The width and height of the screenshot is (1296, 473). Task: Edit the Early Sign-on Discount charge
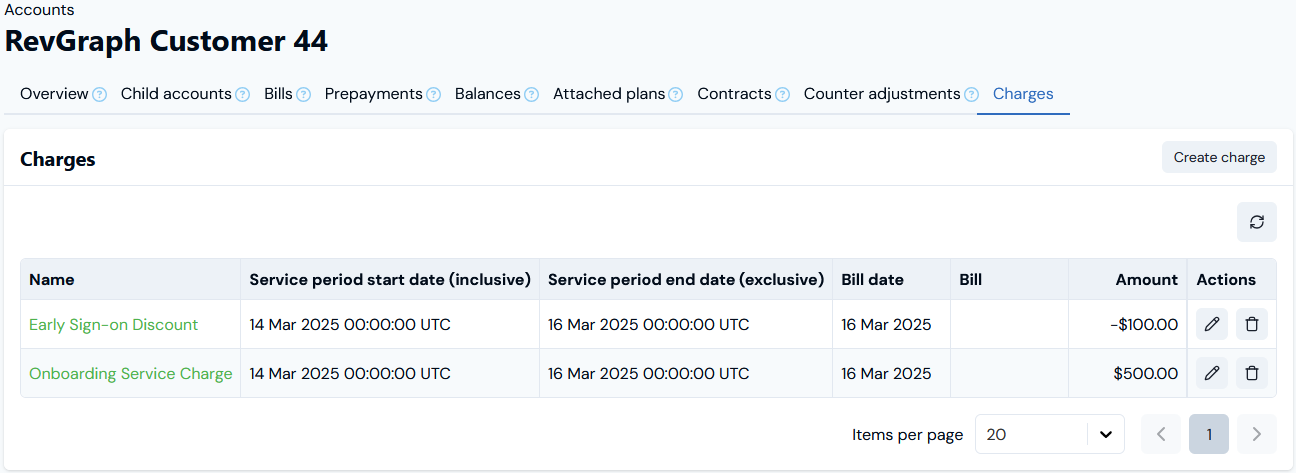coord(1212,324)
